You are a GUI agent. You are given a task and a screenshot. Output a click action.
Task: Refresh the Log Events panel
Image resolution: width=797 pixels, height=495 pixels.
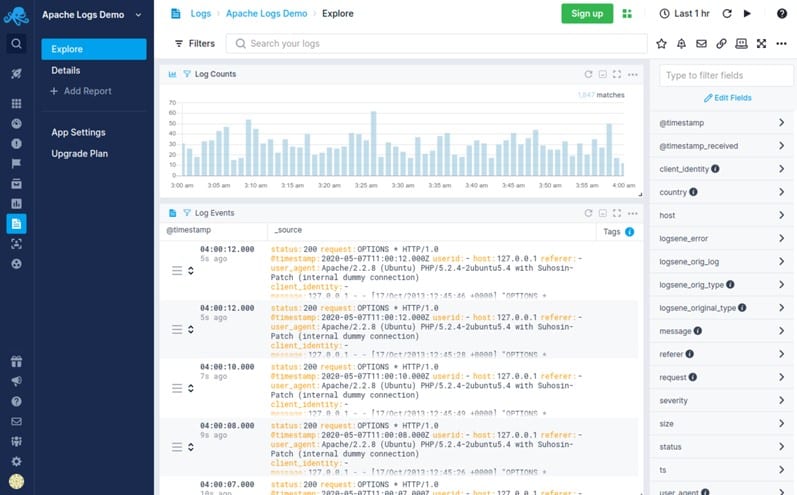point(589,213)
